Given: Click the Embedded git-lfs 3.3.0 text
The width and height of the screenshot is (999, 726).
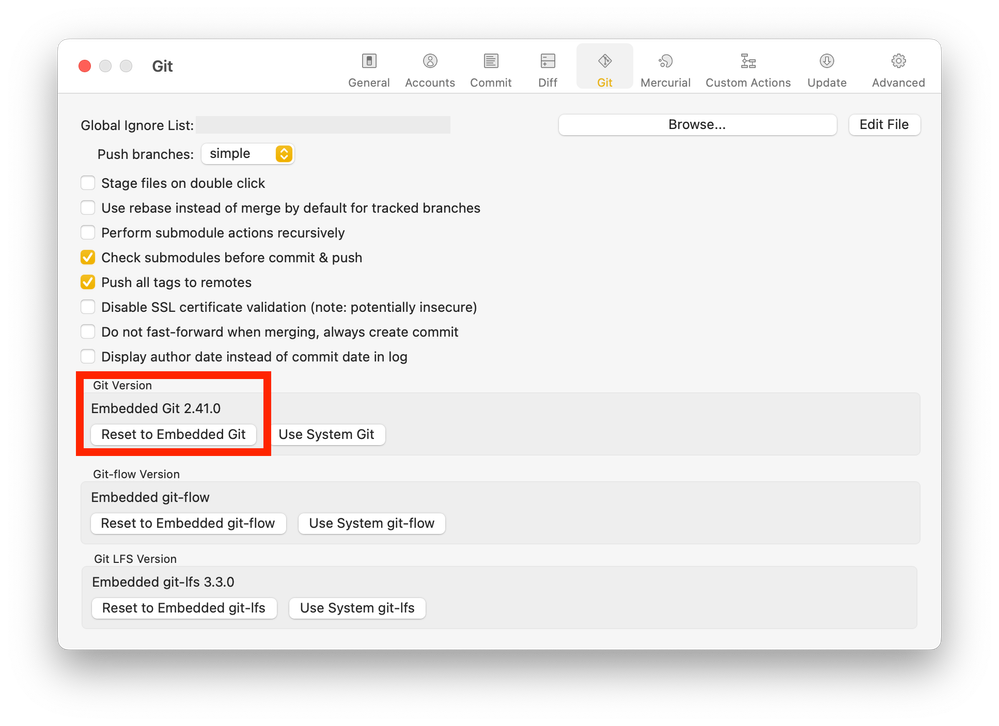Looking at the screenshot, I should [x=163, y=582].
